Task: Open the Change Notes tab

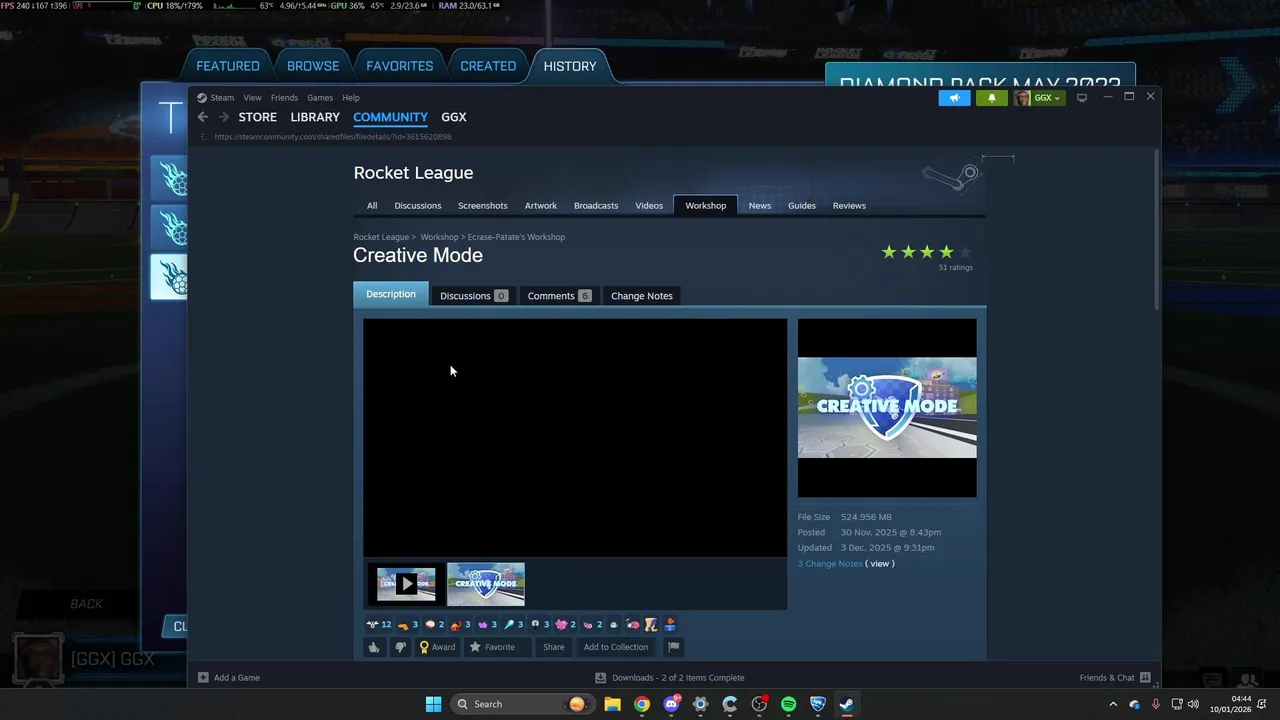Action: click(642, 296)
